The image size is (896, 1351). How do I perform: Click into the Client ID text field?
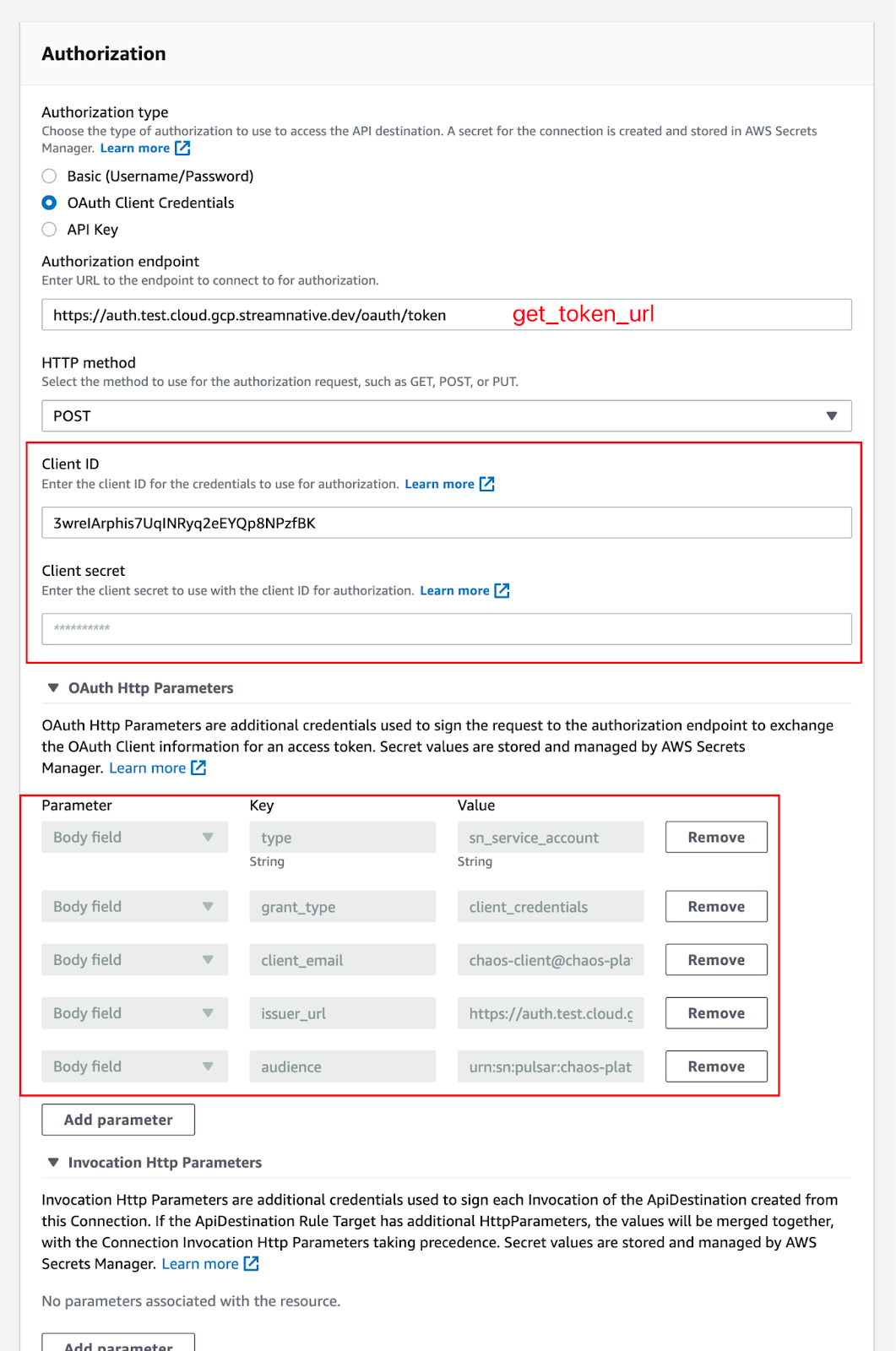point(446,523)
